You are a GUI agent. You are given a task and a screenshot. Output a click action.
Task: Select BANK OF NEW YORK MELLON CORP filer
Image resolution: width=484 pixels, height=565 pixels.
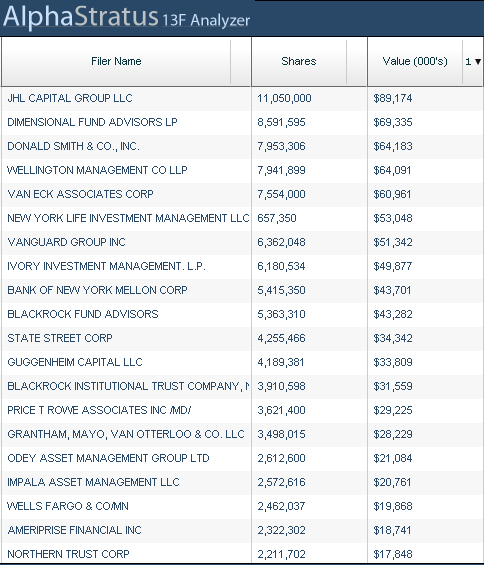(97, 290)
